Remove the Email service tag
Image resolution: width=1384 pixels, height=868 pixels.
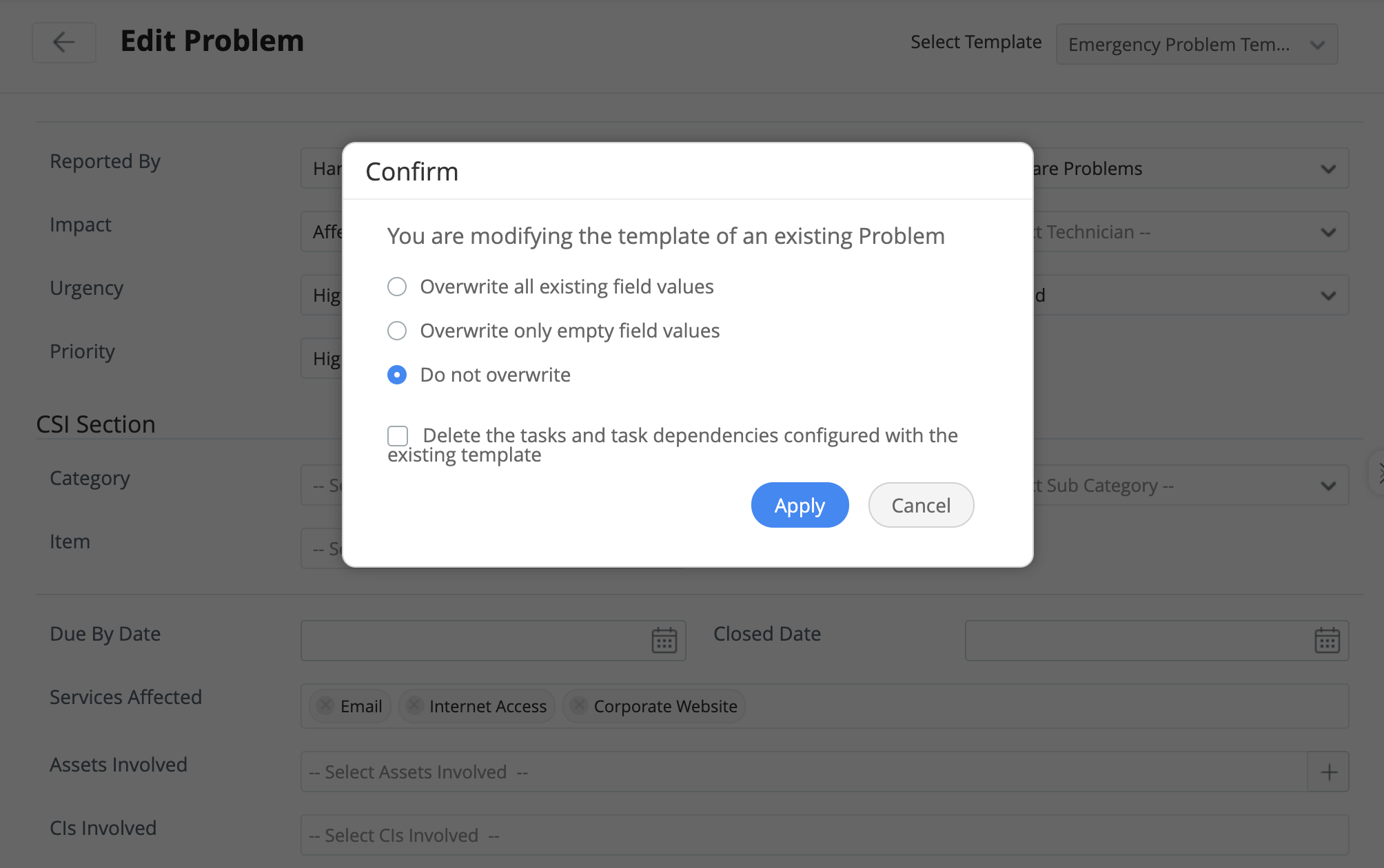pyautogui.click(x=325, y=705)
